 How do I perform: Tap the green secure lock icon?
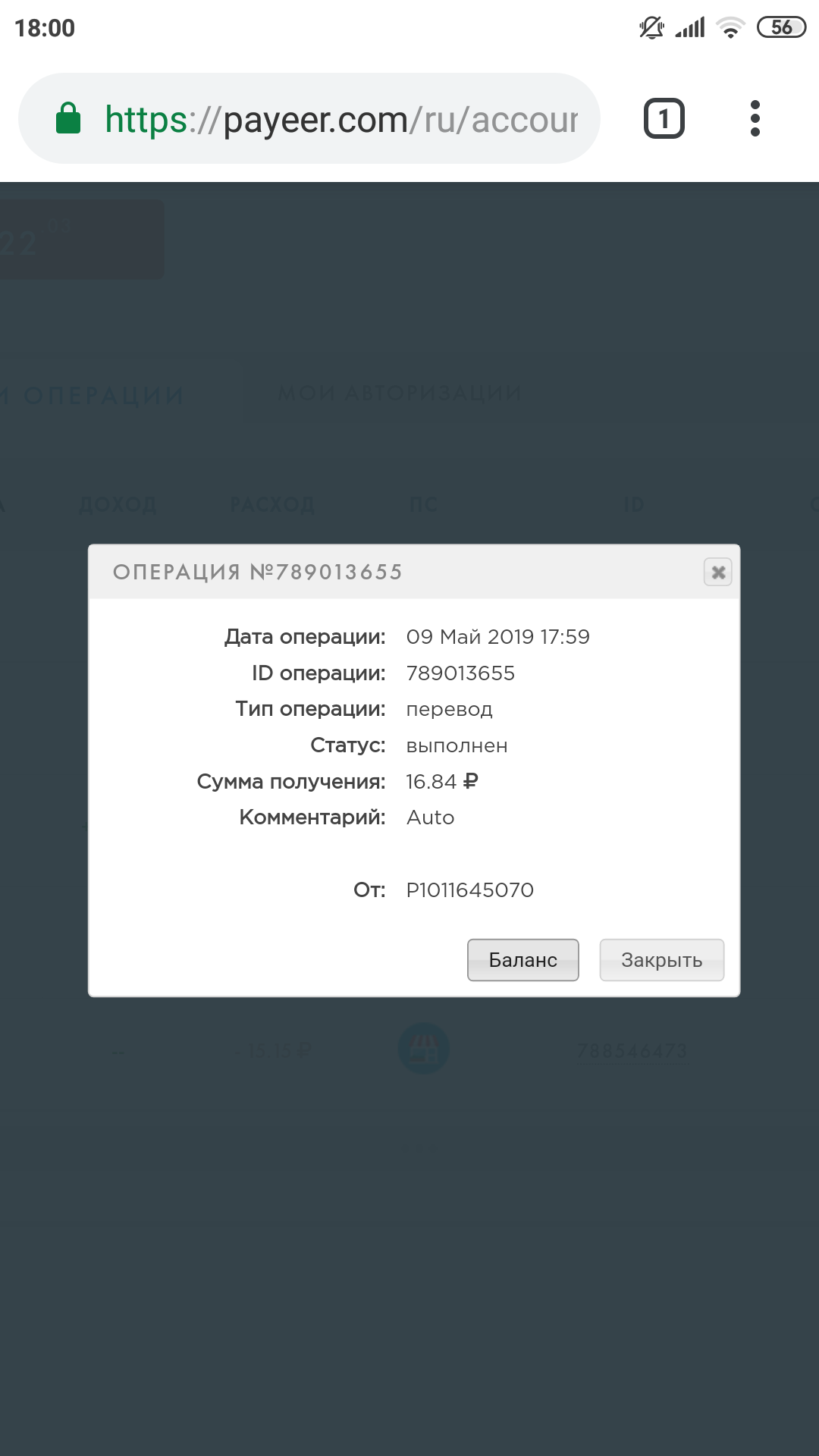pos(68,118)
